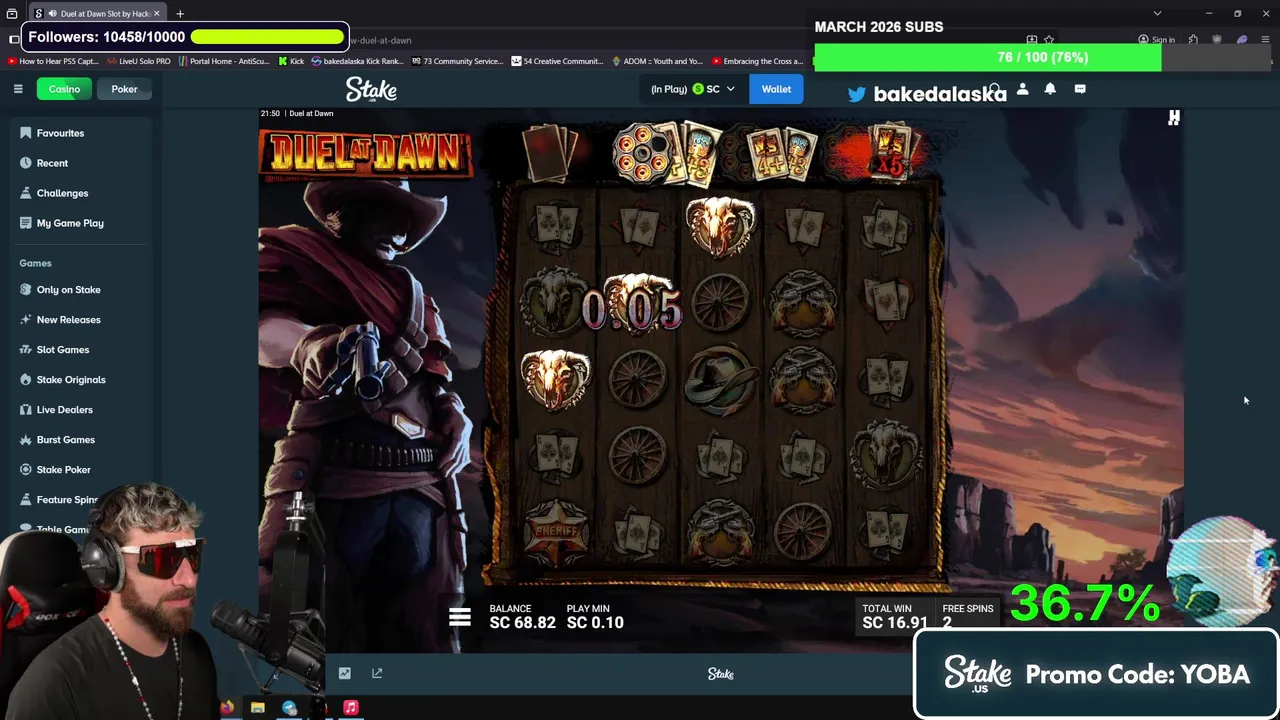This screenshot has width=1280, height=720.
Task: Select the Duel at Dawn Slot browser tab
Action: (98, 14)
